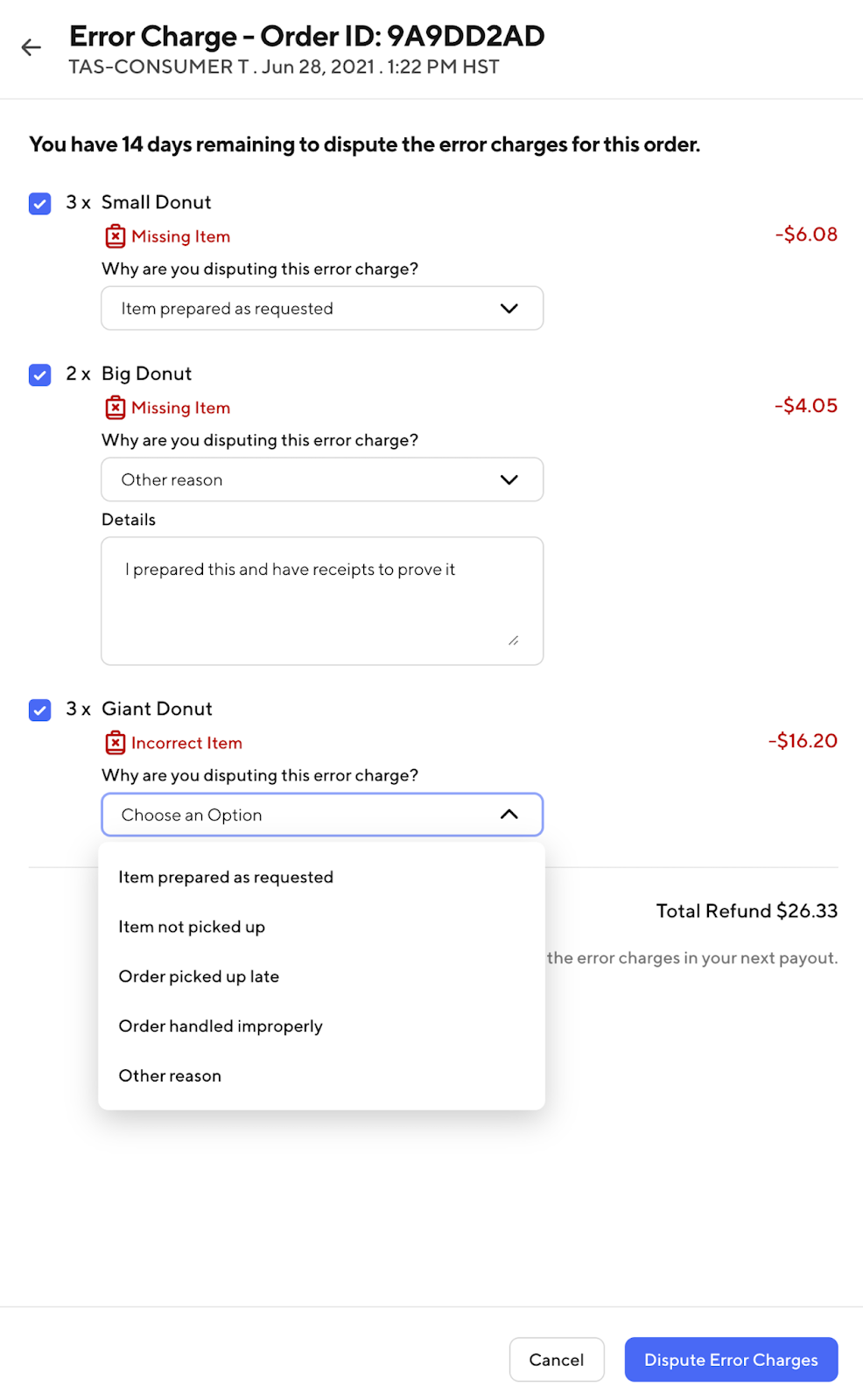Uncheck the Big Donut checkbox

[40, 375]
